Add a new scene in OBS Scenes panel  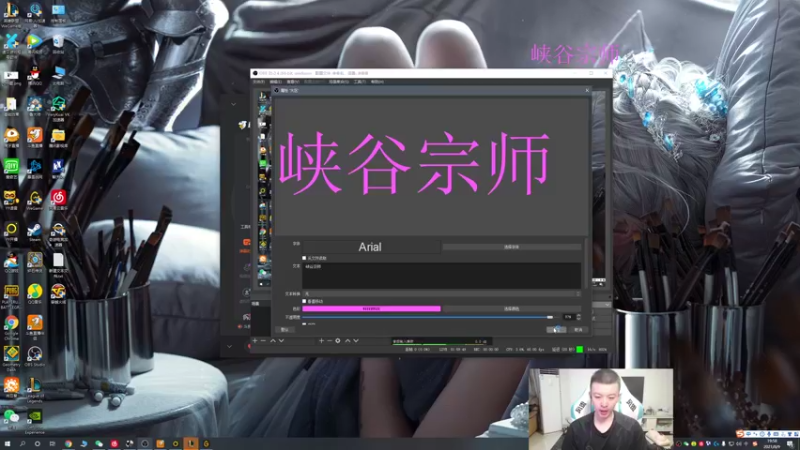255,340
